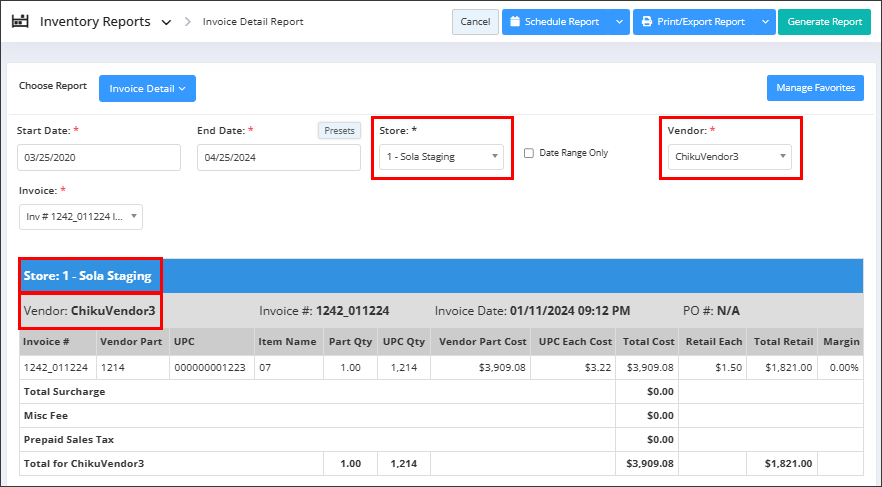882x487 pixels.
Task: Click the Manage Favorites button
Action: (x=815, y=88)
